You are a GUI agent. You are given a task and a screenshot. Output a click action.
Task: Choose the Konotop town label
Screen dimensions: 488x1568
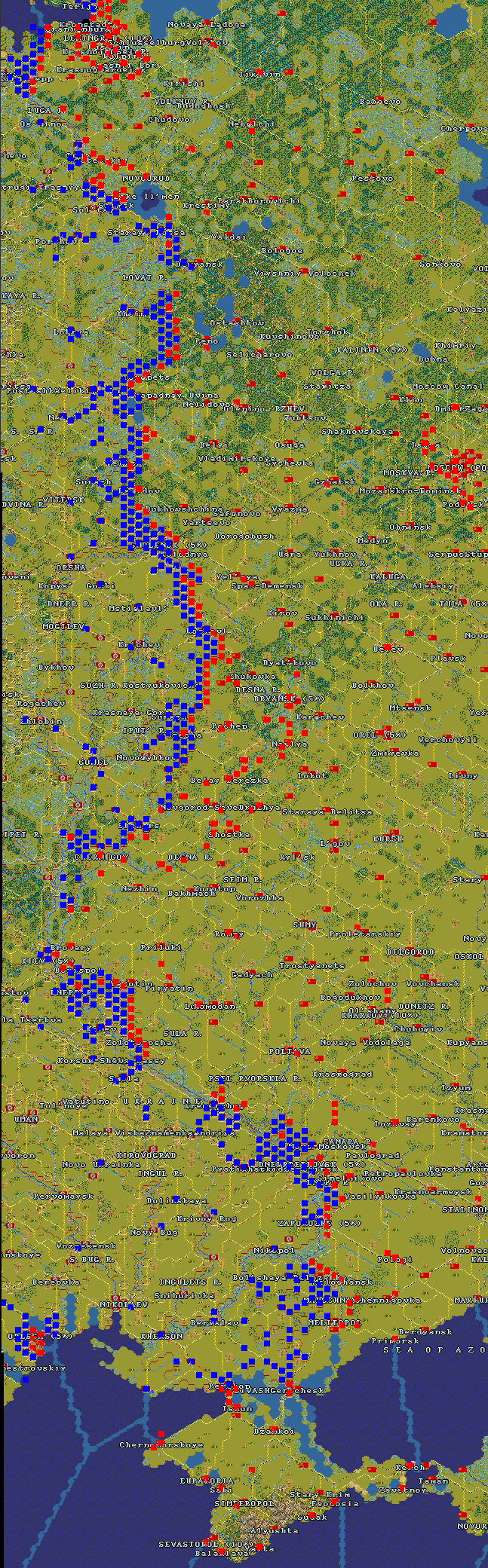(215, 889)
